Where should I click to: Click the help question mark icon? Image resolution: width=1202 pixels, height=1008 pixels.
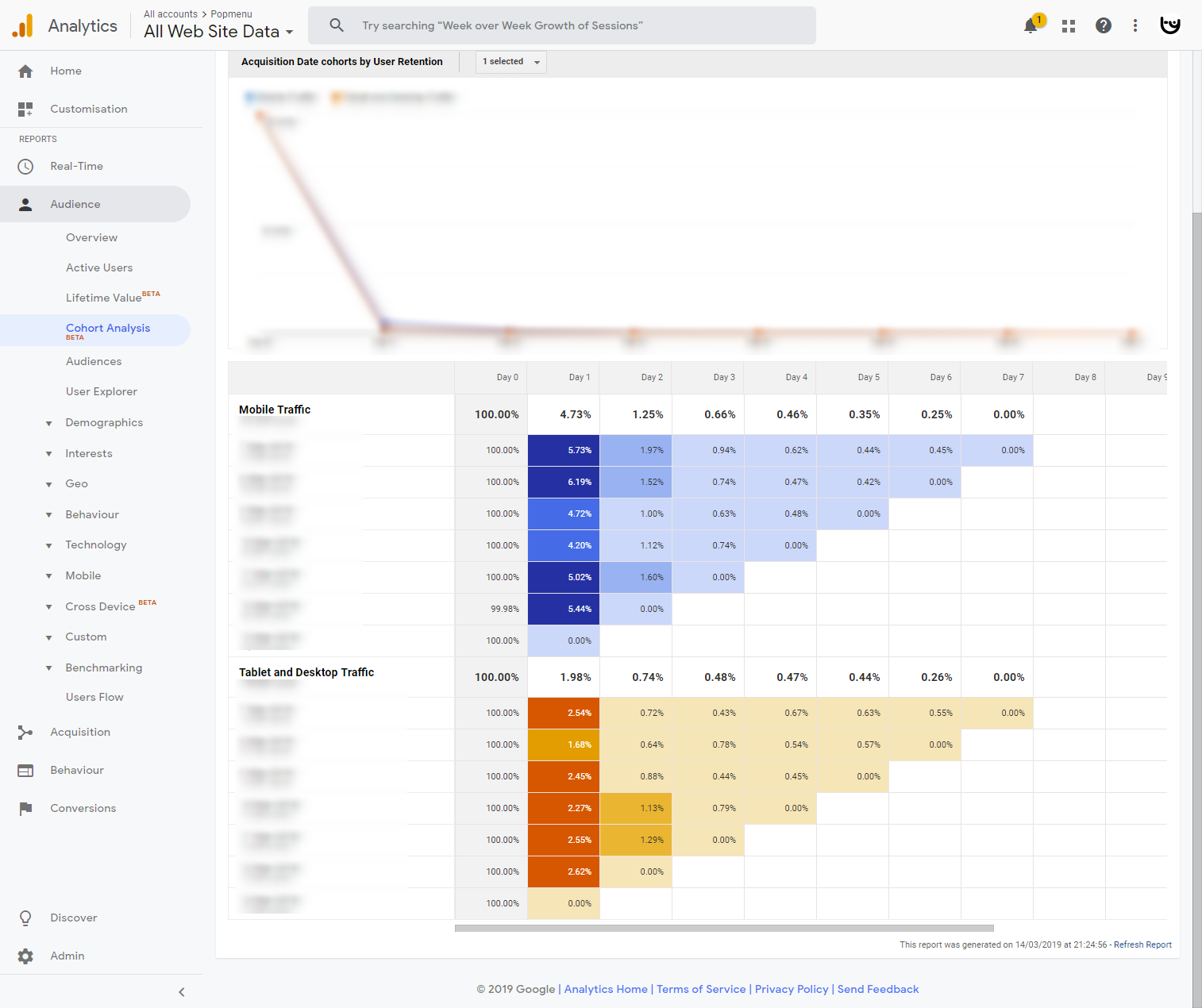click(x=1104, y=25)
